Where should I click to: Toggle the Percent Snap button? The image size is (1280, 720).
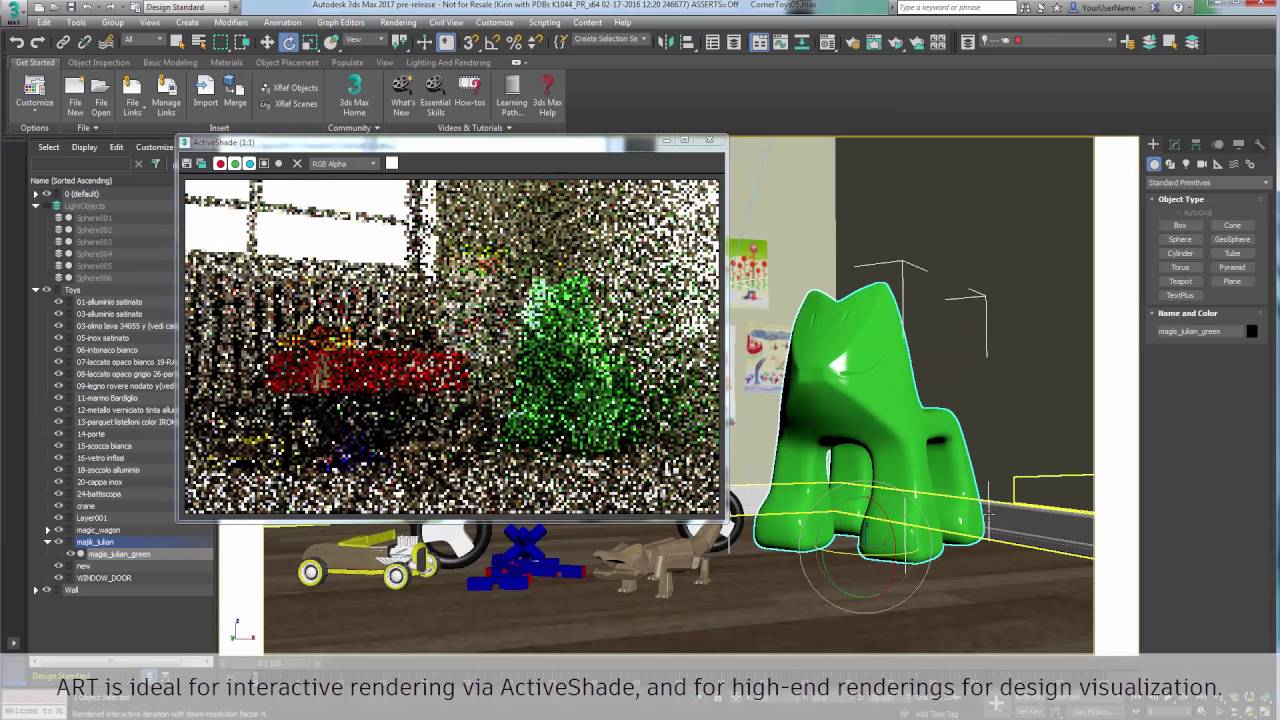click(x=514, y=42)
